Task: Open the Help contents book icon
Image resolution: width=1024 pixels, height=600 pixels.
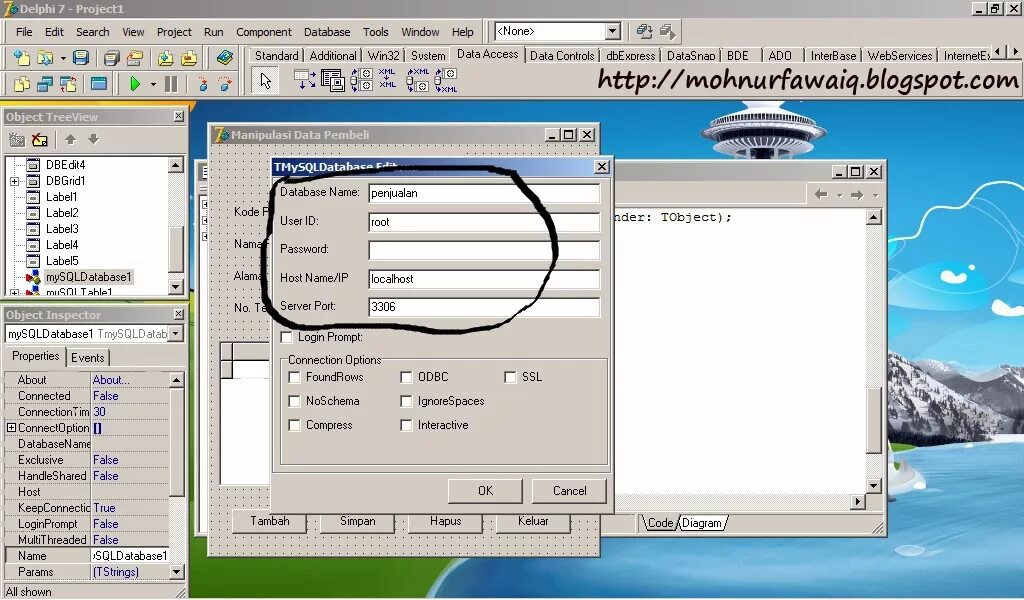Action: click(225, 58)
